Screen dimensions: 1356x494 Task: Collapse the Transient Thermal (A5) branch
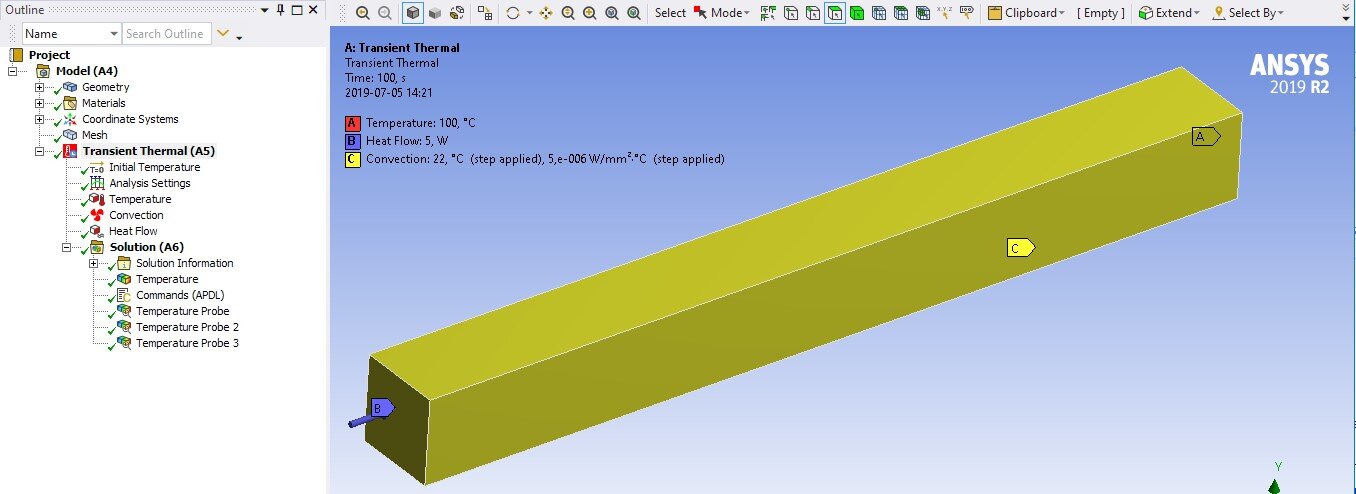(40, 151)
